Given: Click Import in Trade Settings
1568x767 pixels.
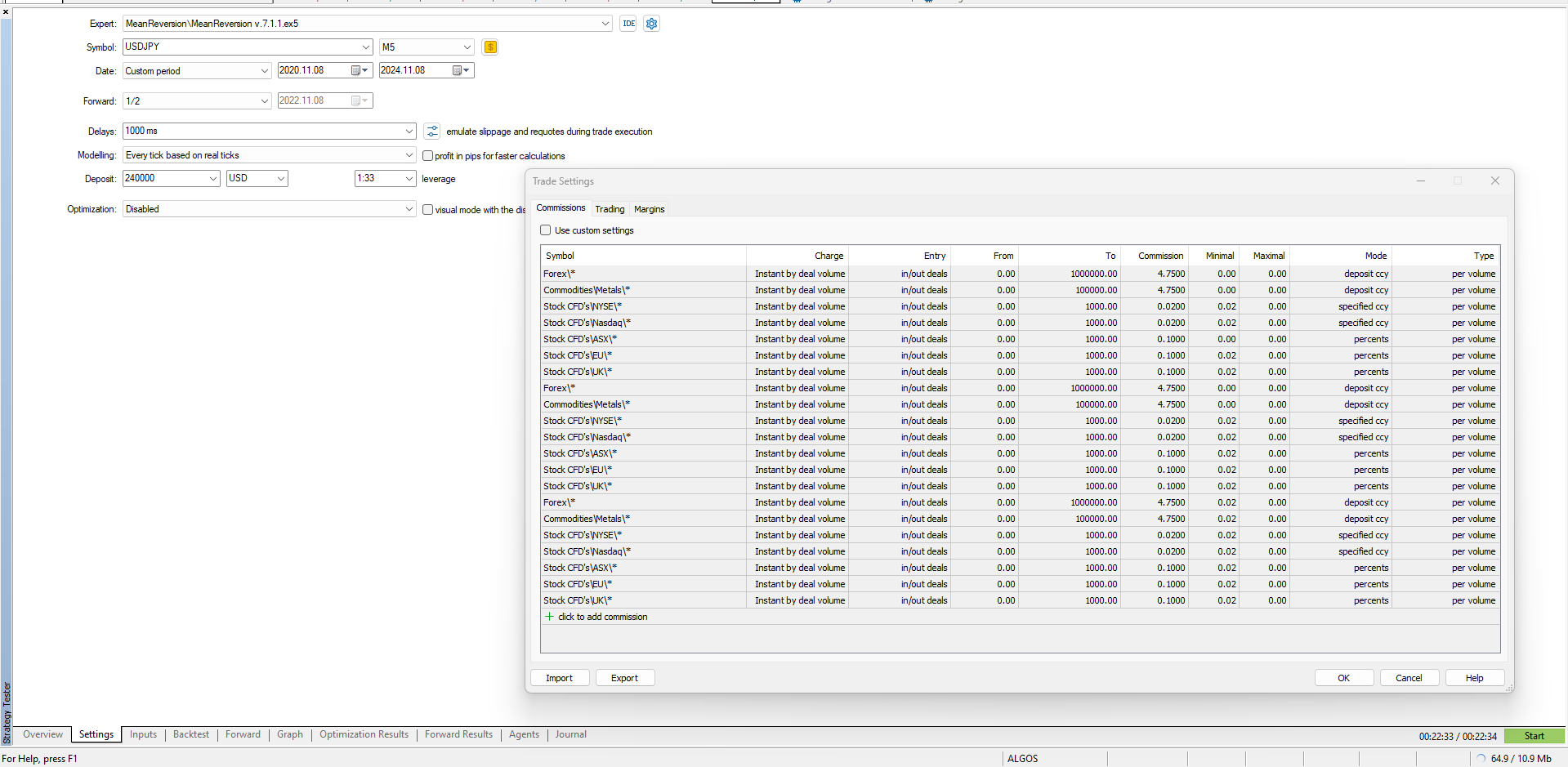Looking at the screenshot, I should coord(560,678).
